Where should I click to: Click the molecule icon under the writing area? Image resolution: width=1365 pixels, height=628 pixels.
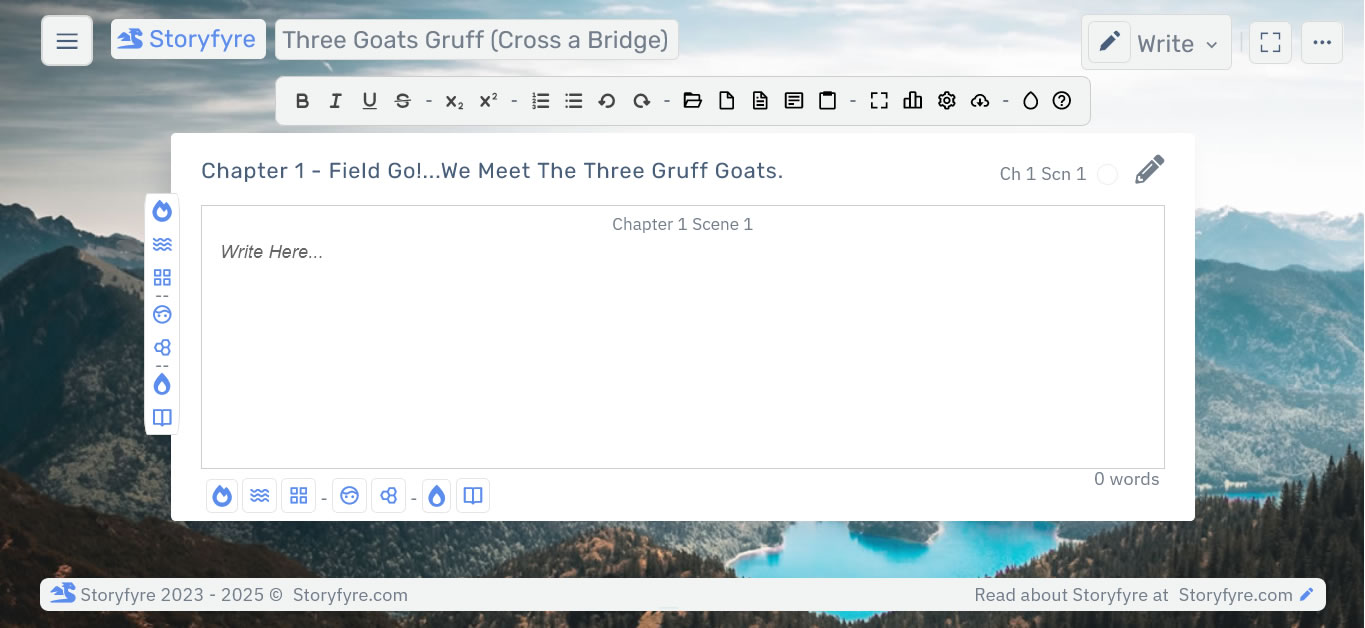point(388,495)
